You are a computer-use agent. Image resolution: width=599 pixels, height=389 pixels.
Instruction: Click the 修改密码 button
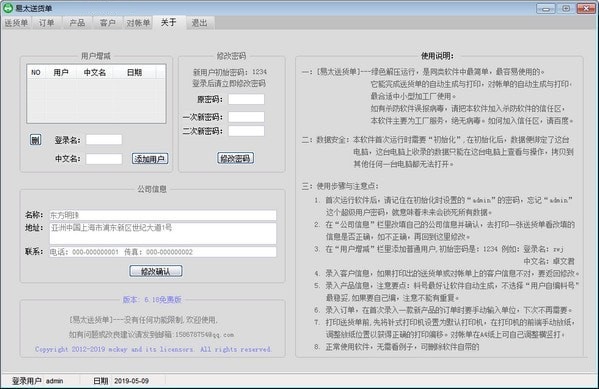[x=235, y=158]
